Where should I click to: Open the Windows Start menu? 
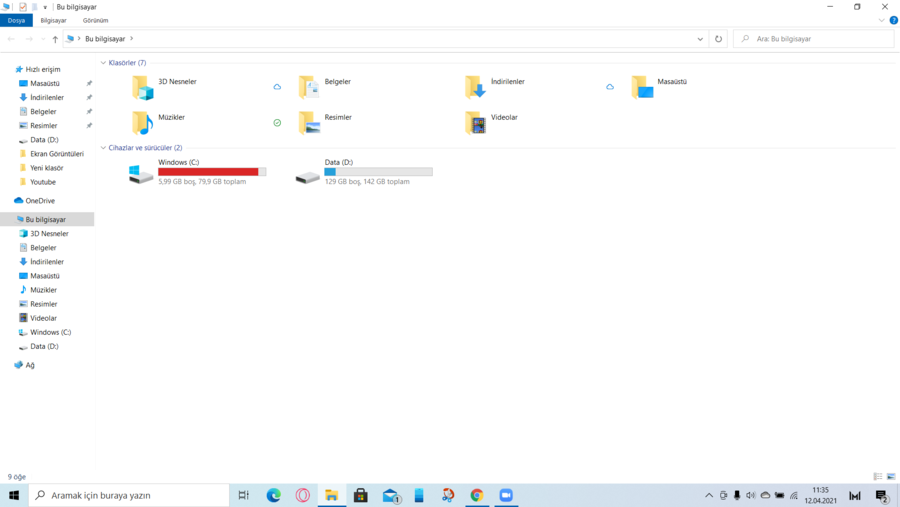tap(14, 495)
